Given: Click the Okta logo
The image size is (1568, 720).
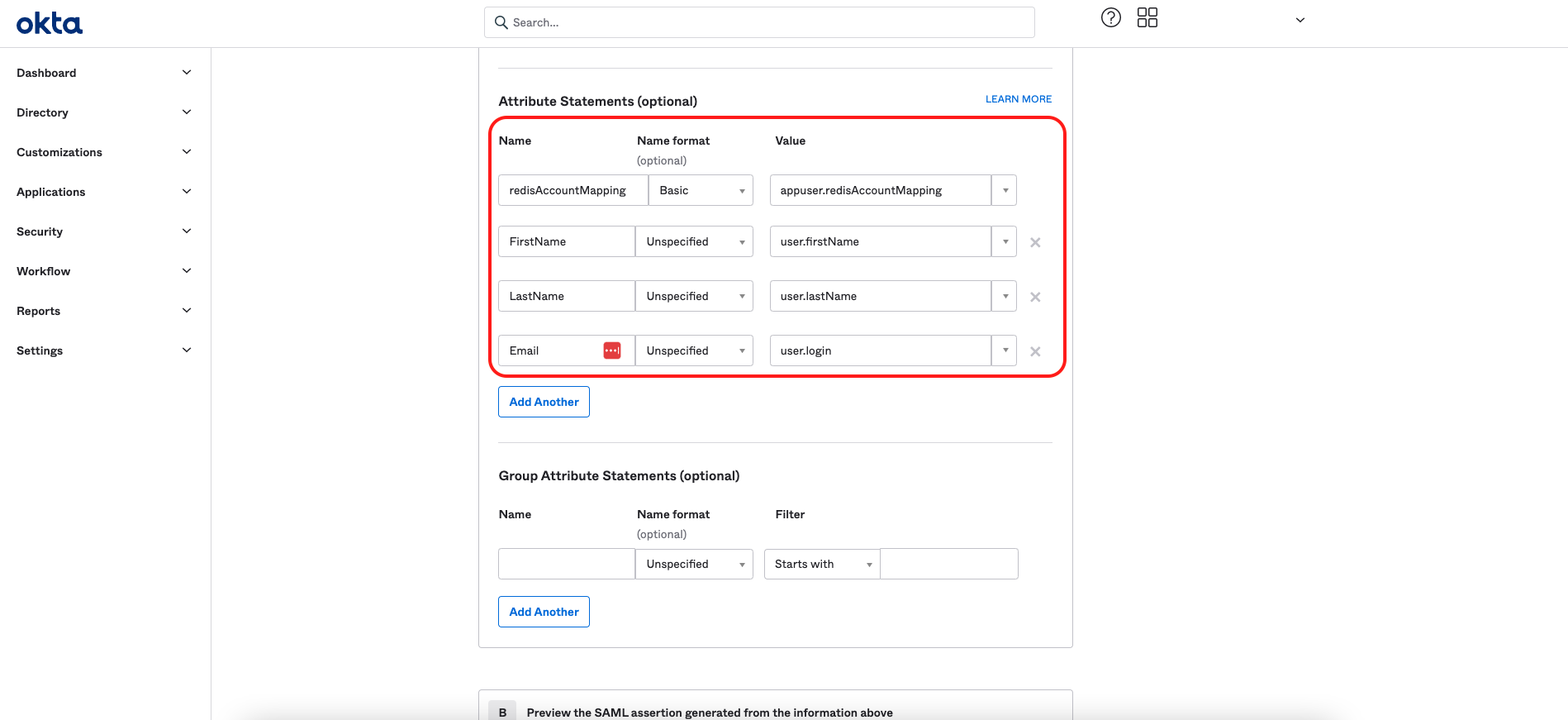Looking at the screenshot, I should (x=50, y=23).
